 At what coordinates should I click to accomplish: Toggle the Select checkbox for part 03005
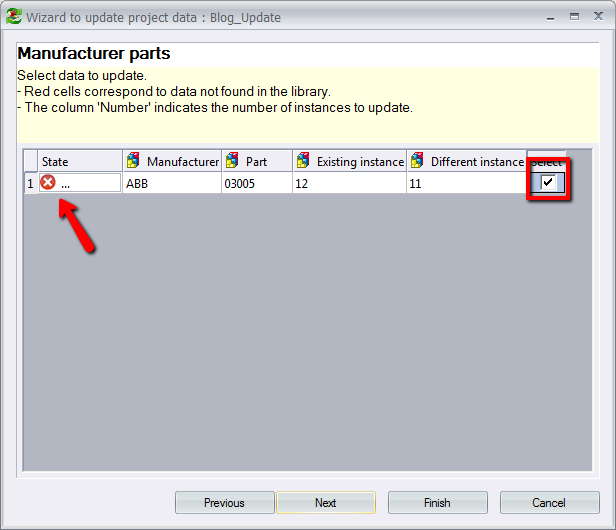(x=547, y=182)
